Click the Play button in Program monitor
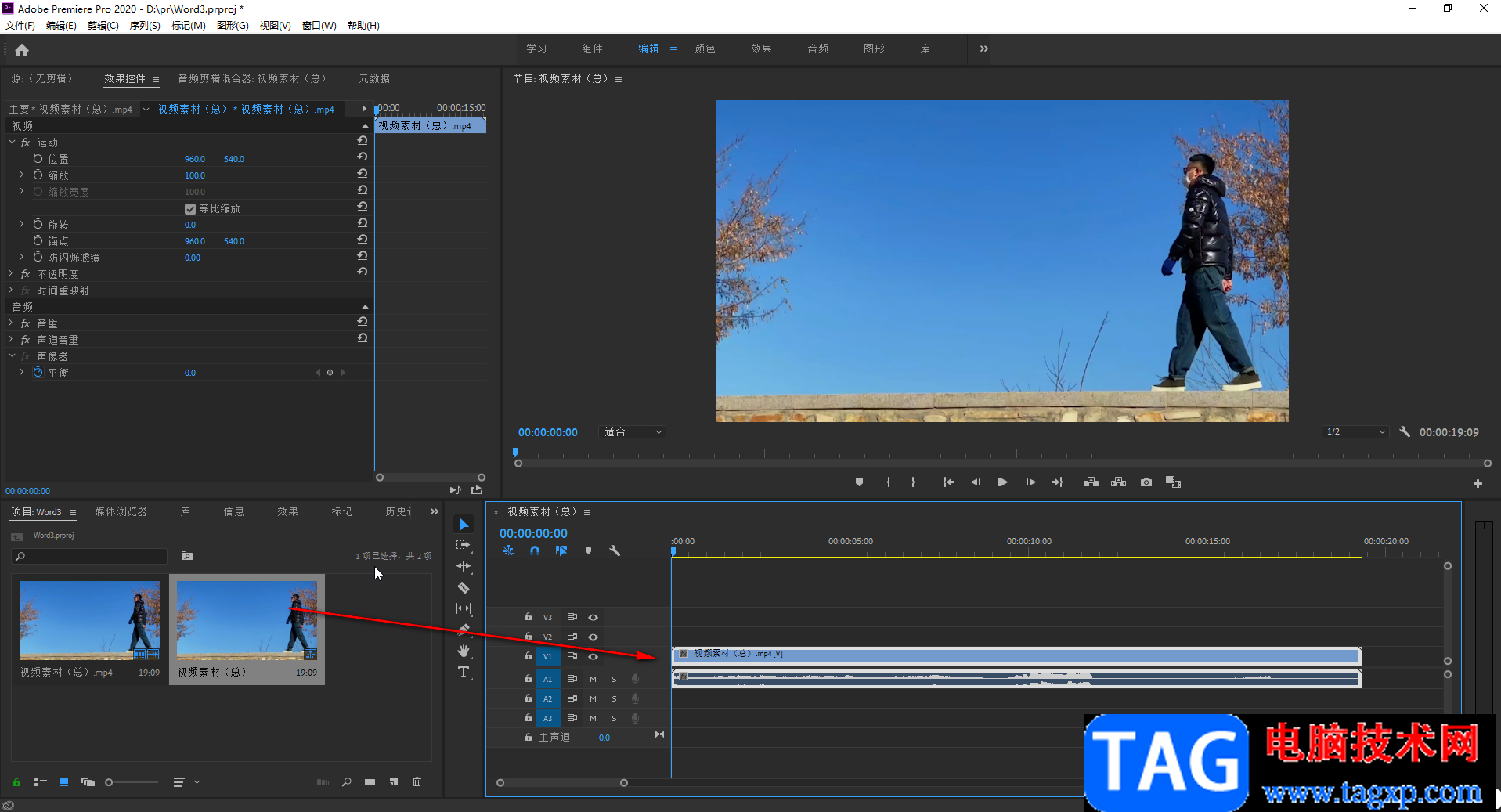 coord(1002,482)
